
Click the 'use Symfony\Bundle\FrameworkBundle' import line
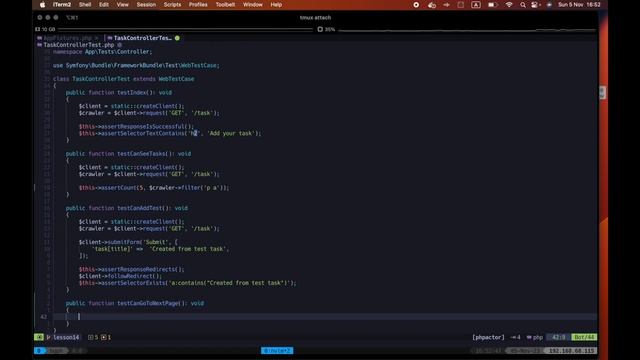point(136,65)
